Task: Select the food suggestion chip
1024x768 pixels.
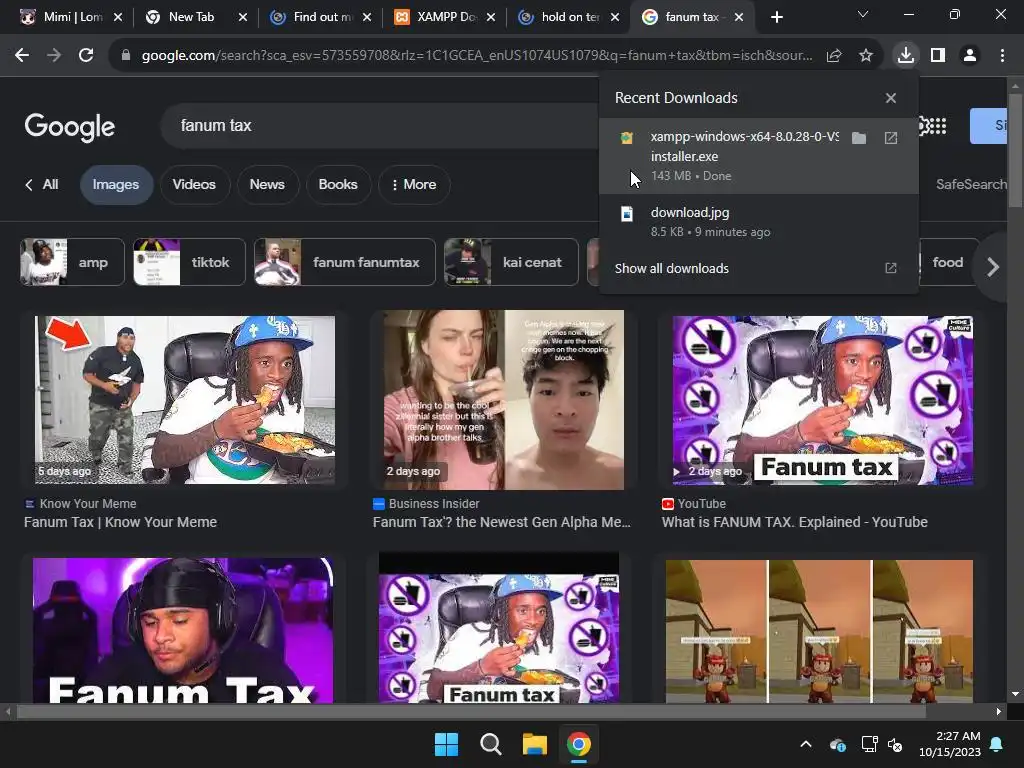Action: pyautogui.click(x=948, y=263)
